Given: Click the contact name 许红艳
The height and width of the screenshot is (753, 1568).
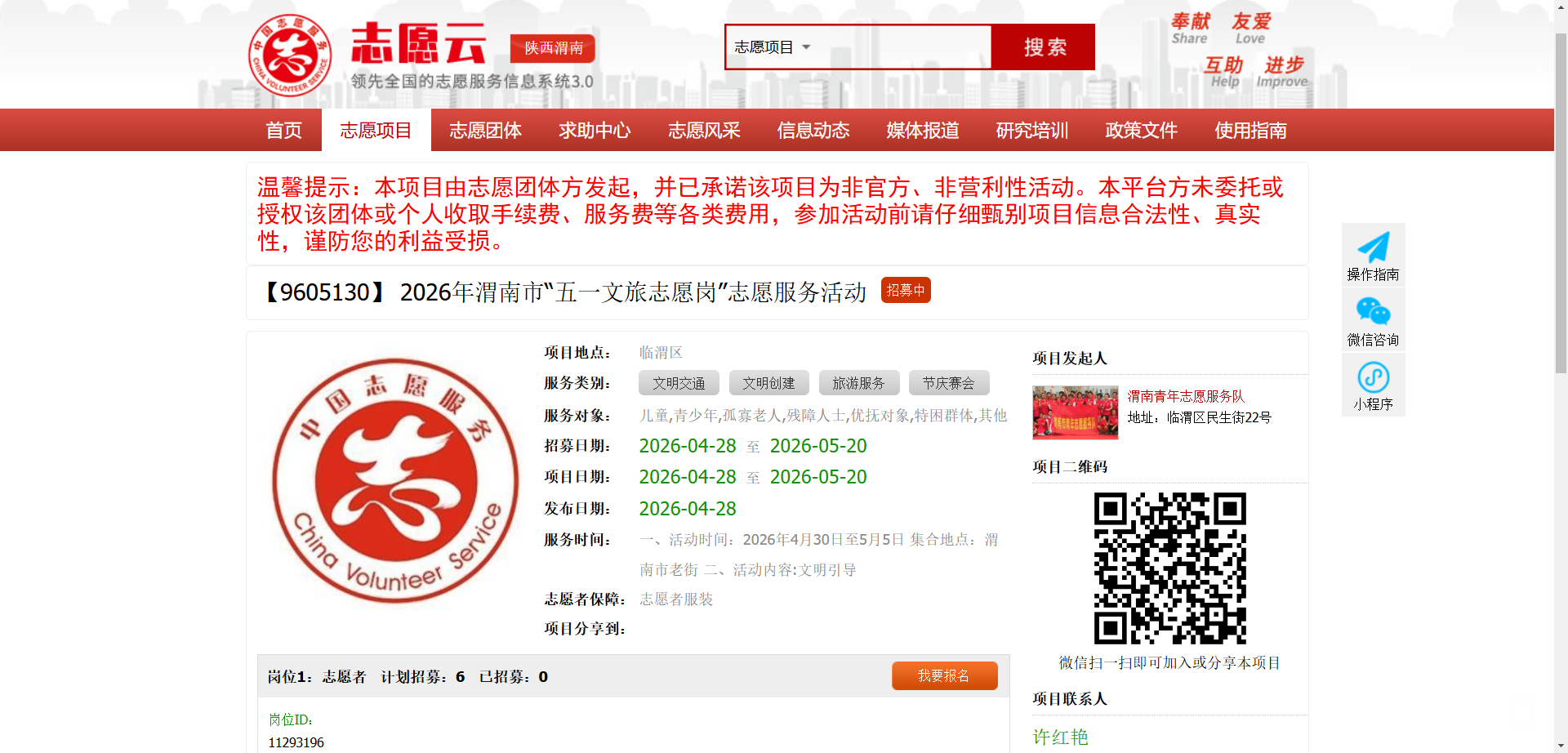Looking at the screenshot, I should tap(1060, 737).
